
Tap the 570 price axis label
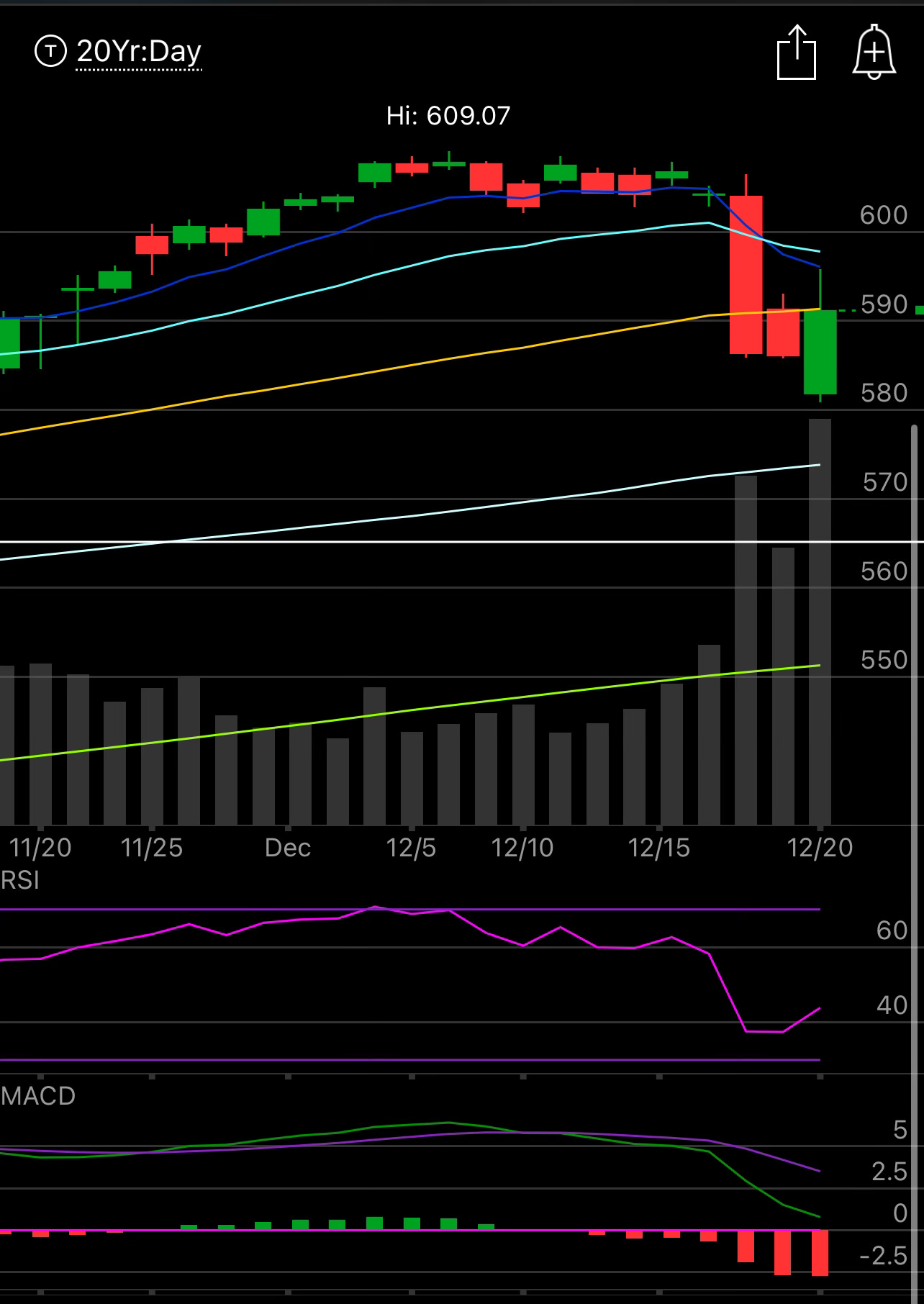[x=885, y=482]
